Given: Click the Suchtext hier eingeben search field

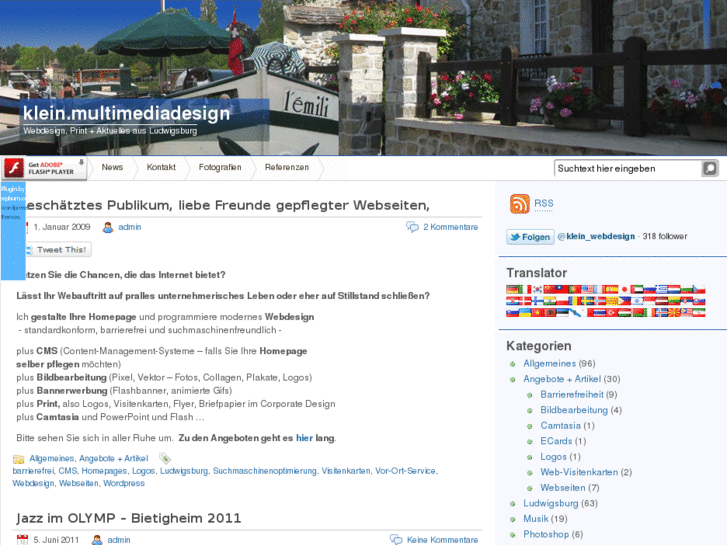Looking at the screenshot, I should click(x=628, y=168).
